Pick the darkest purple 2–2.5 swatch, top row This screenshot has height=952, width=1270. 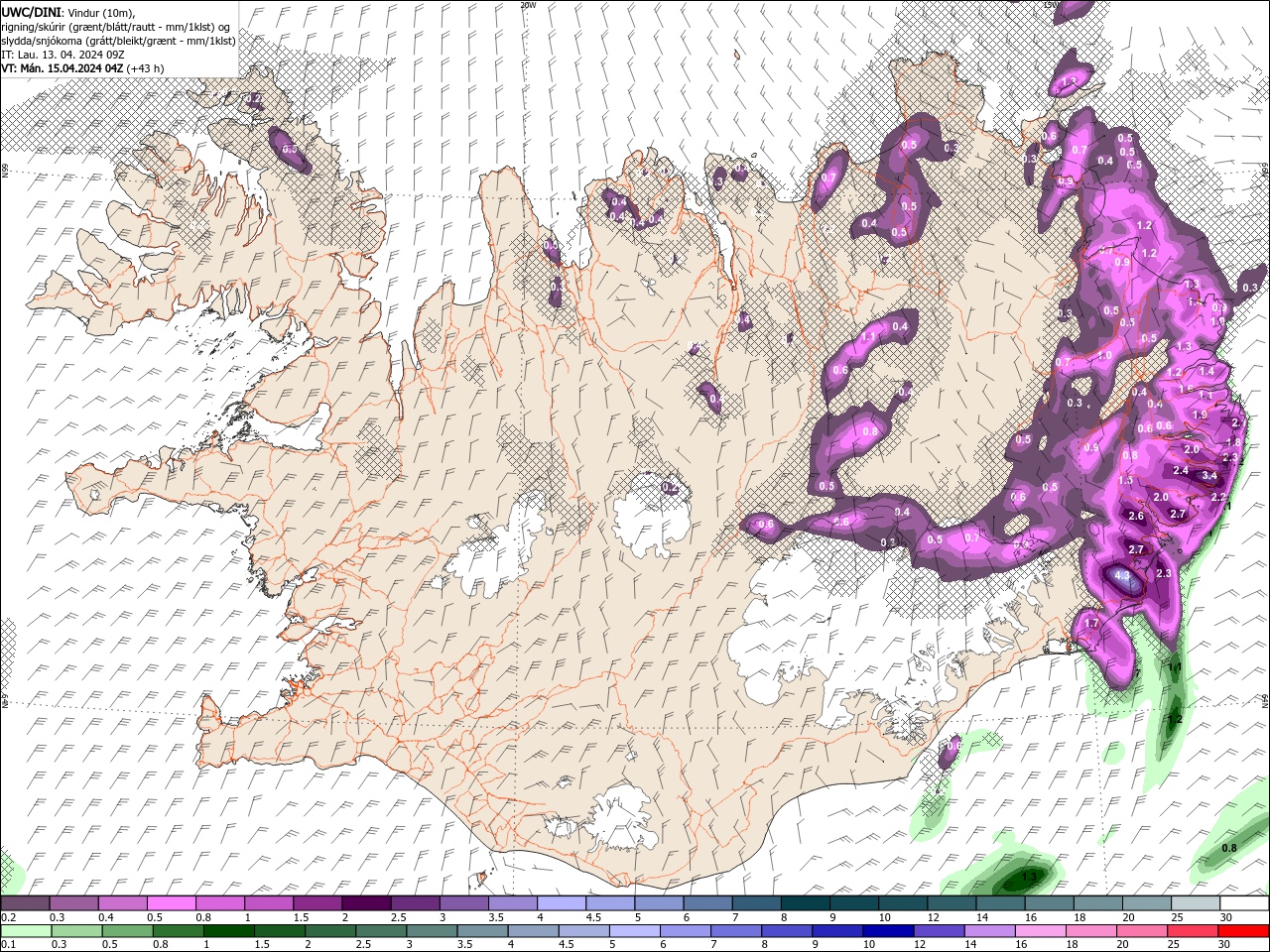365,903
